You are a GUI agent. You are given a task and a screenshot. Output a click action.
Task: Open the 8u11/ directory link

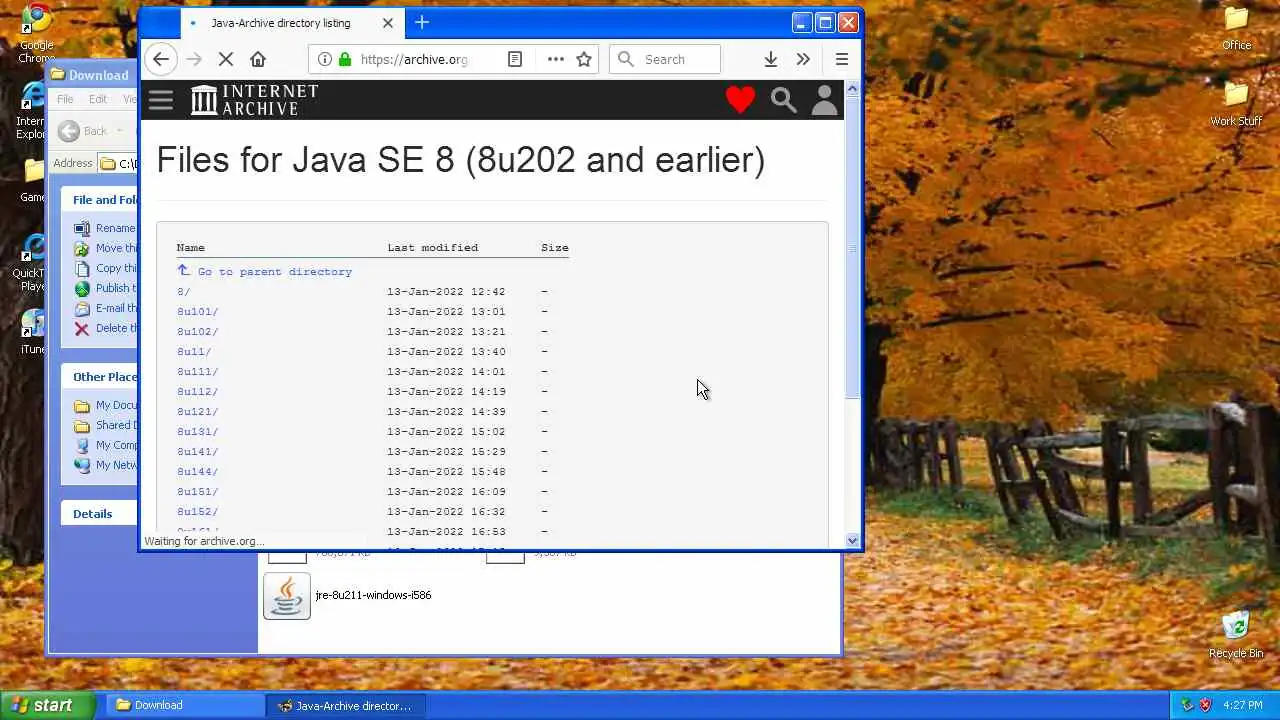pyautogui.click(x=194, y=352)
